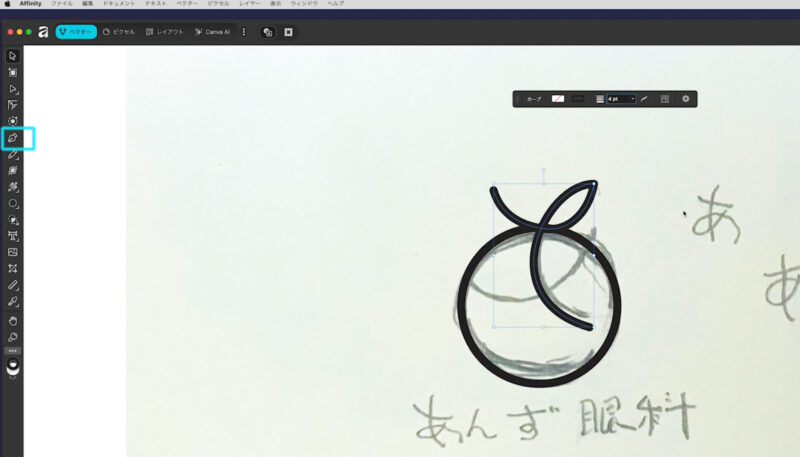Select the Place Image tool
This screenshot has height=457, width=800.
tap(13, 252)
